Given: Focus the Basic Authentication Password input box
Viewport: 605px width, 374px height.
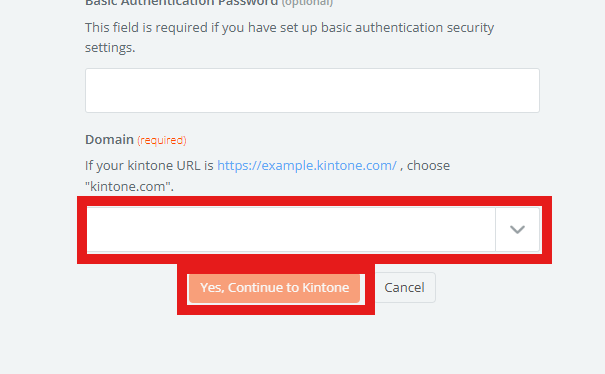Looking at the screenshot, I should pos(312,91).
